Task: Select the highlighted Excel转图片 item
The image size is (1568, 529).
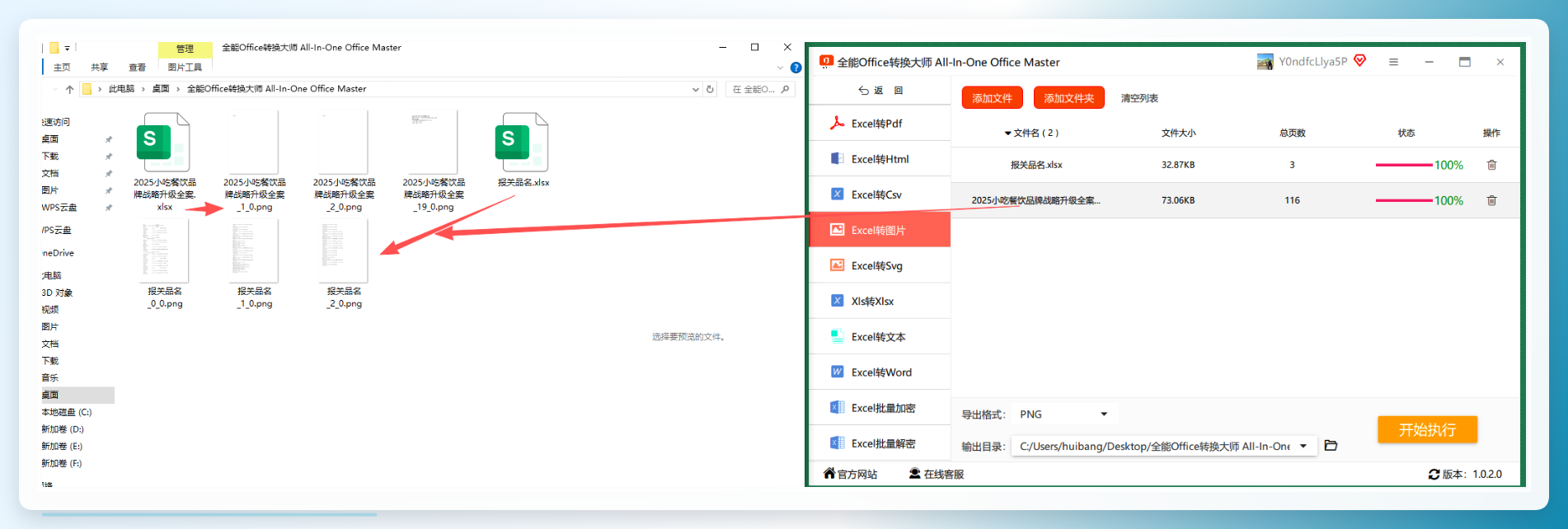Action: [x=880, y=230]
